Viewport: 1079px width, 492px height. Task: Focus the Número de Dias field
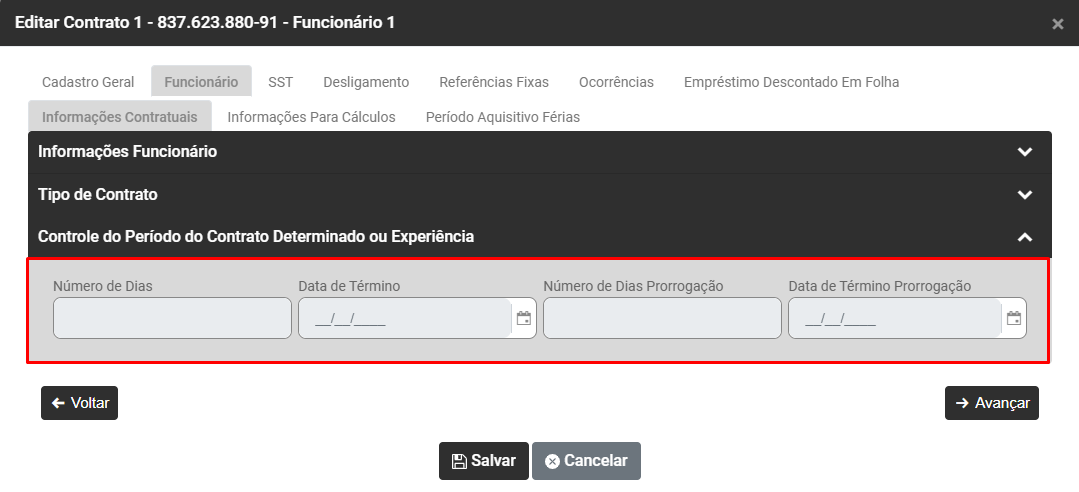coord(172,319)
